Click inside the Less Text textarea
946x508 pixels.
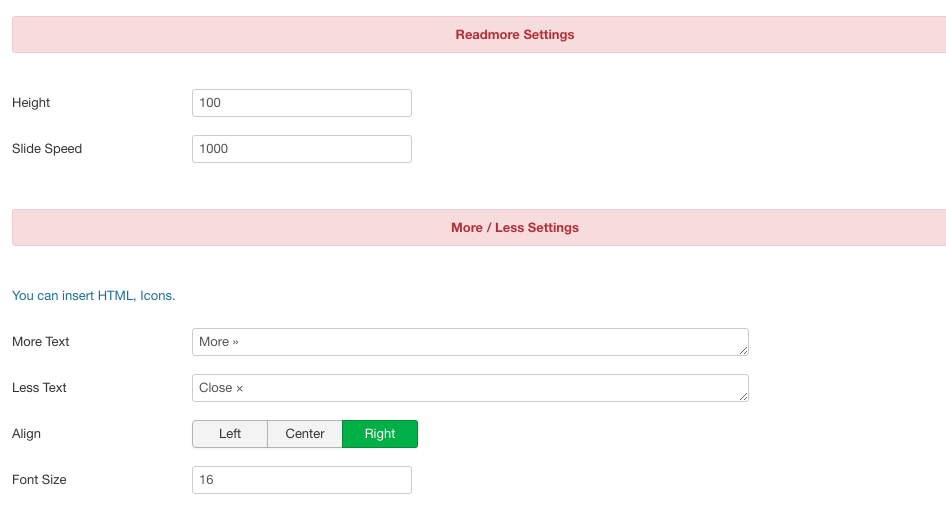pyautogui.click(x=470, y=388)
